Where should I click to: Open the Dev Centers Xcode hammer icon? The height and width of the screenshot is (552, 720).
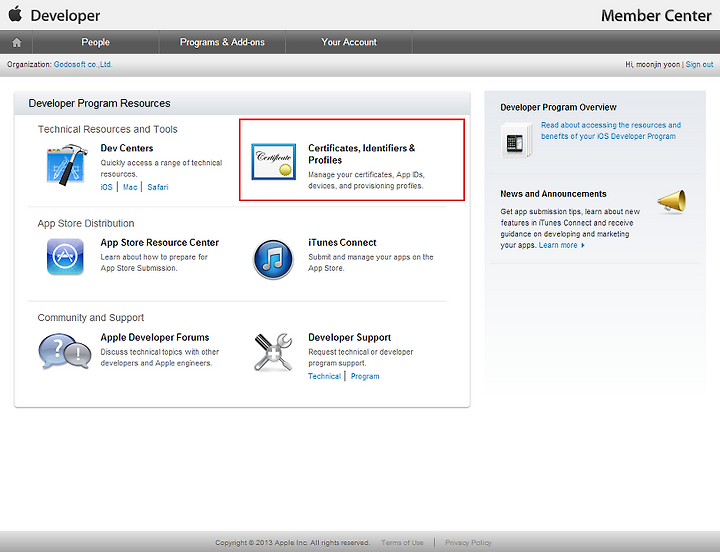(x=67, y=165)
